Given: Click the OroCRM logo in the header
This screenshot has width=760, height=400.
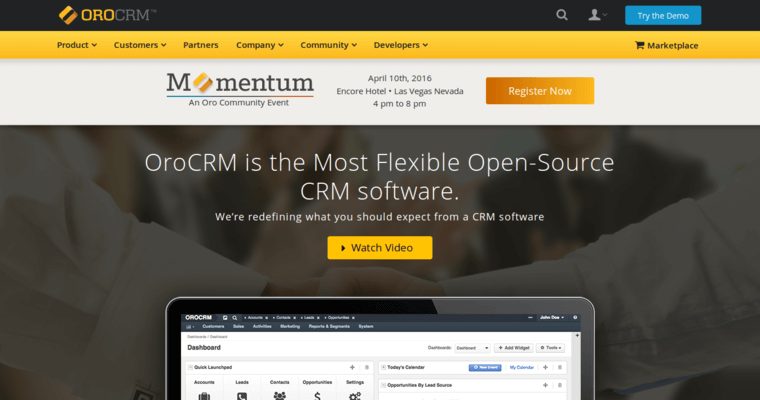Looking at the screenshot, I should point(107,15).
